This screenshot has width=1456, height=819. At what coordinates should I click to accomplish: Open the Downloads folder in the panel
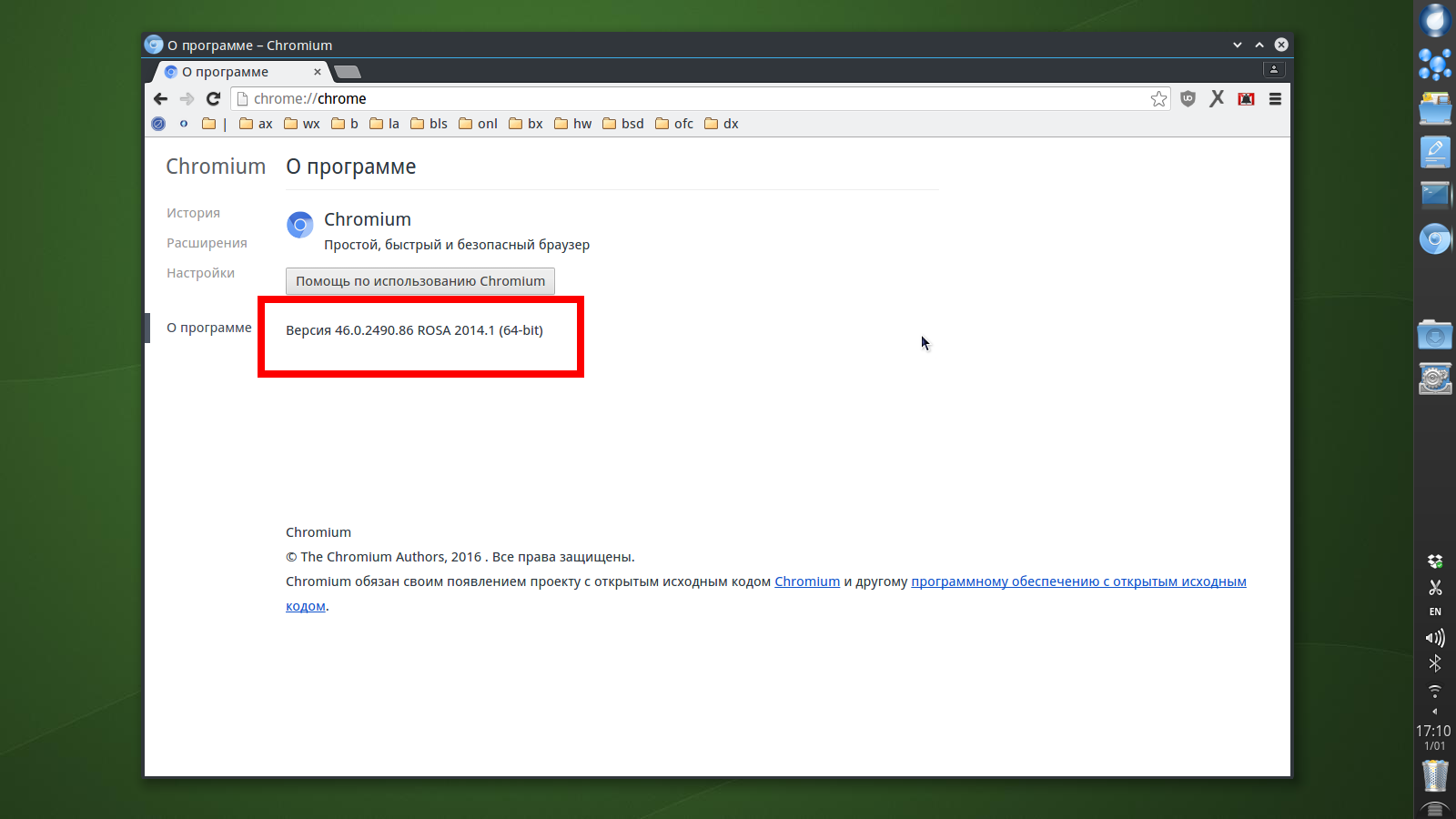point(1435,335)
